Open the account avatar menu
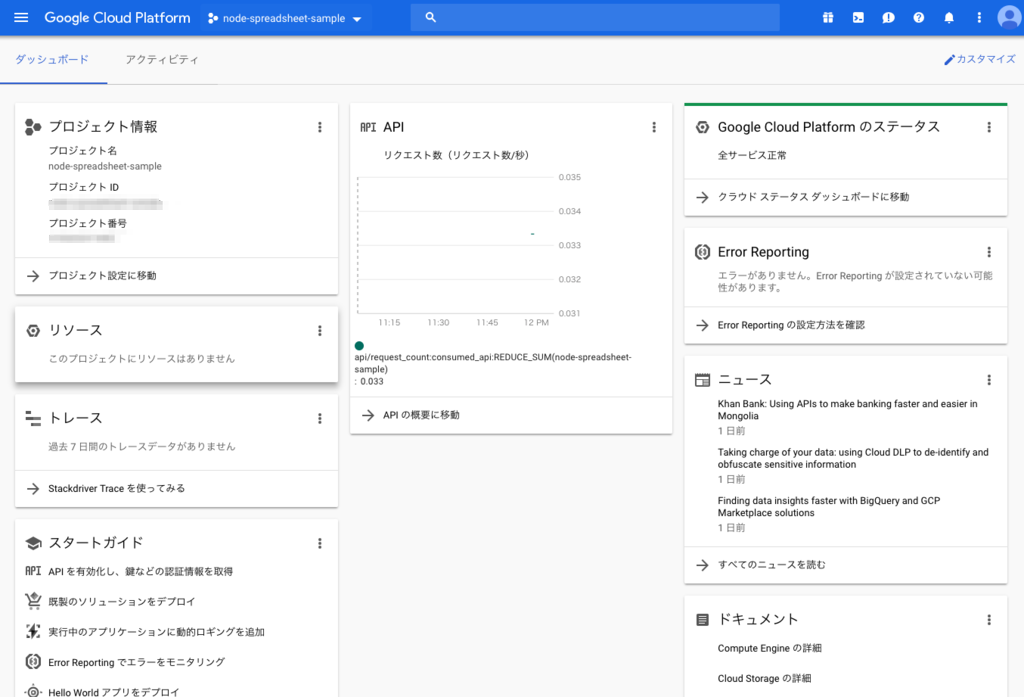The width and height of the screenshot is (1024, 697). tap(1008, 17)
